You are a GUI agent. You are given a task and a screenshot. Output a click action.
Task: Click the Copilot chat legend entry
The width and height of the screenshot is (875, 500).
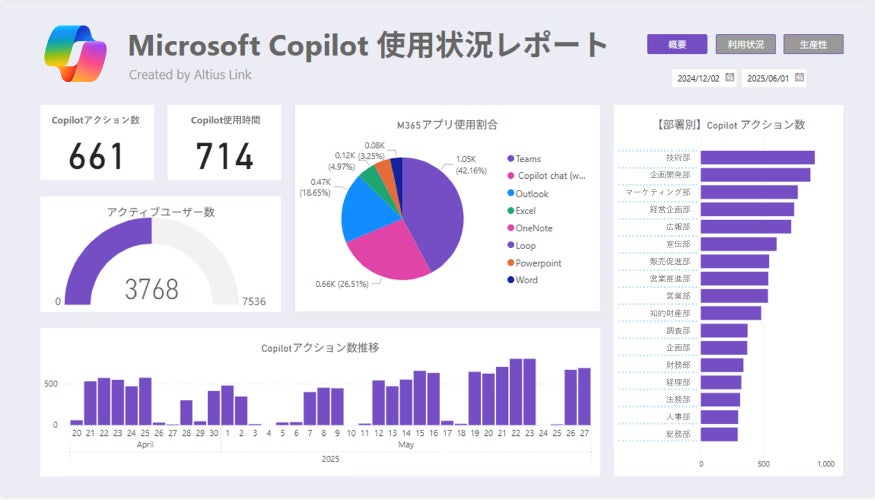tap(546, 176)
